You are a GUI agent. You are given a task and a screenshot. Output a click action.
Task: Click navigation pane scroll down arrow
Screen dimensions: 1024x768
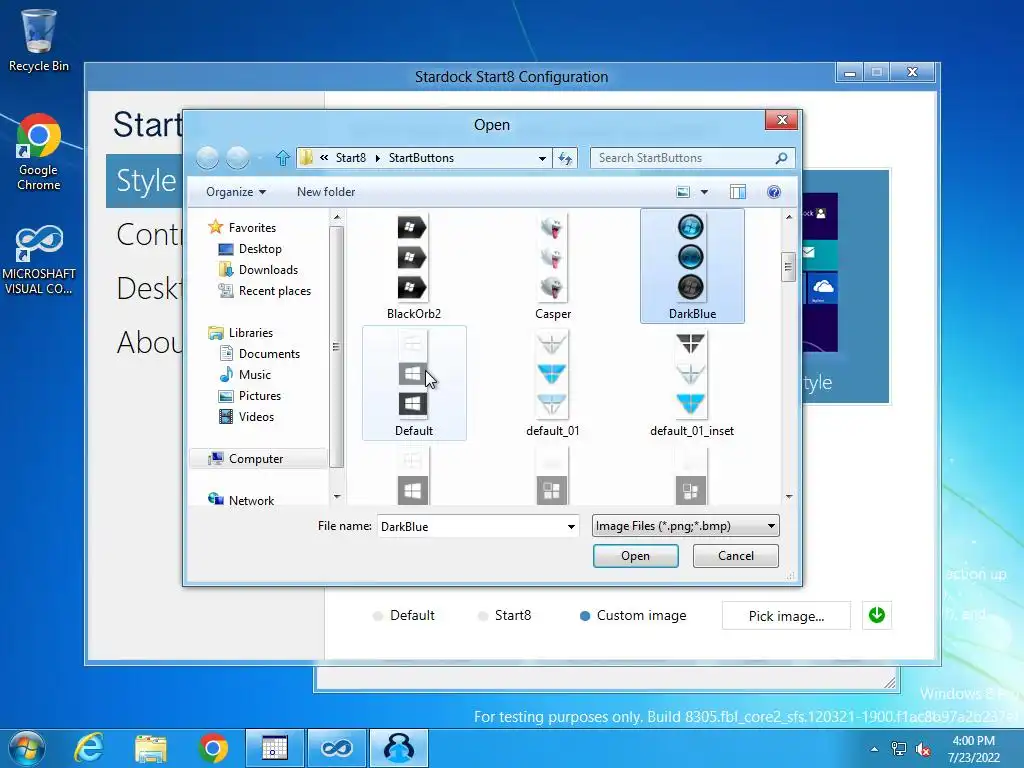pyautogui.click(x=337, y=497)
